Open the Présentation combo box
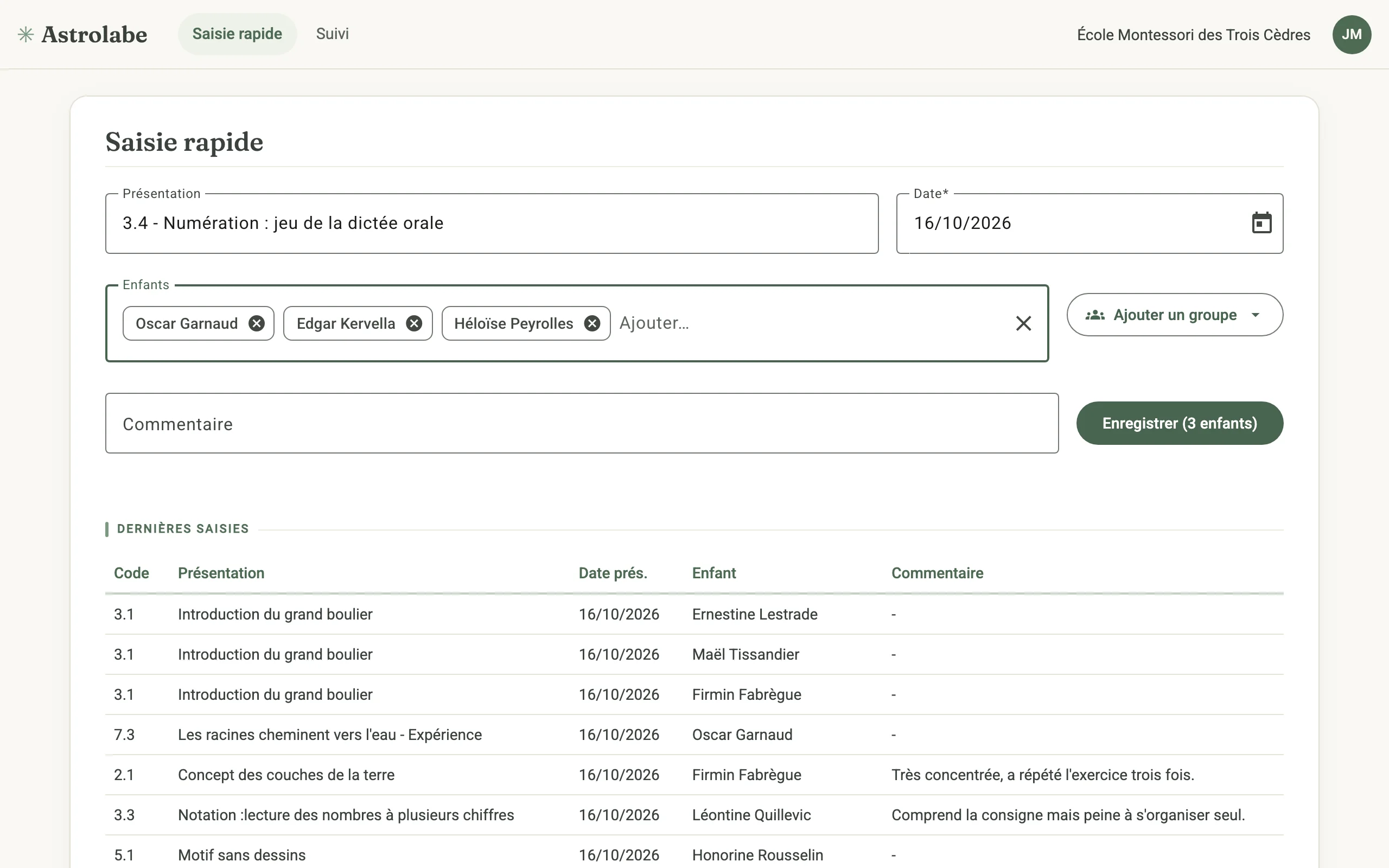Image resolution: width=1389 pixels, height=868 pixels. [x=492, y=224]
